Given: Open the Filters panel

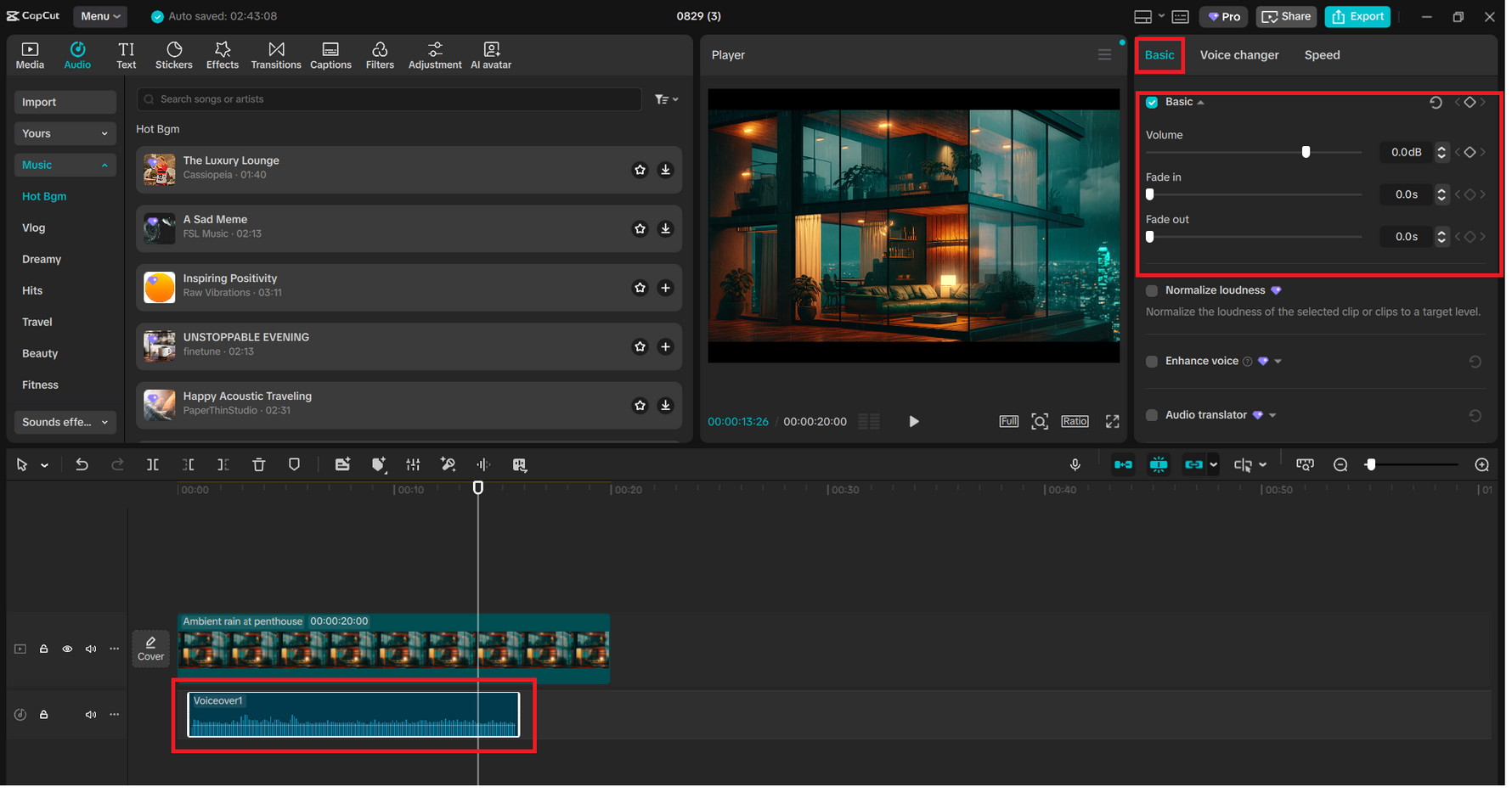Looking at the screenshot, I should tap(381, 55).
